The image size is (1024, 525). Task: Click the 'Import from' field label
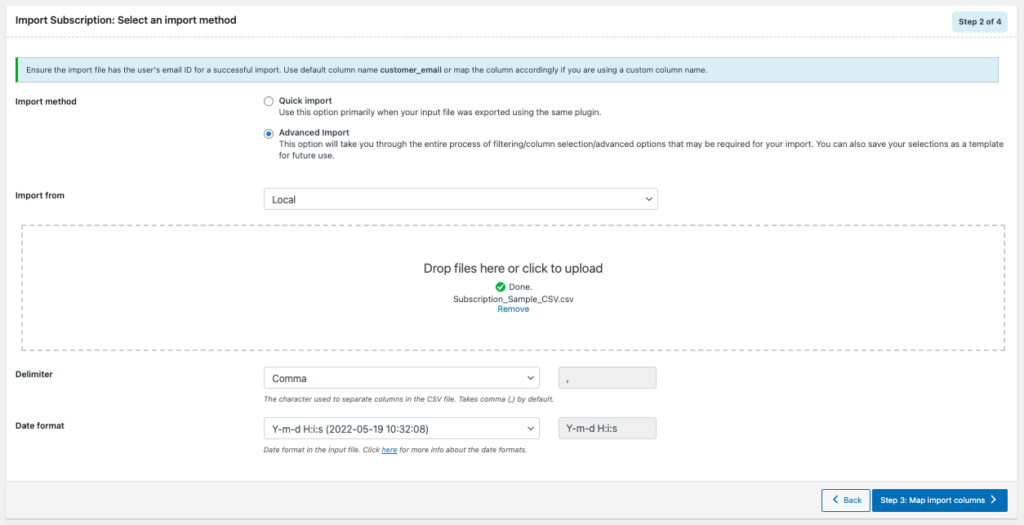pyautogui.click(x=40, y=196)
